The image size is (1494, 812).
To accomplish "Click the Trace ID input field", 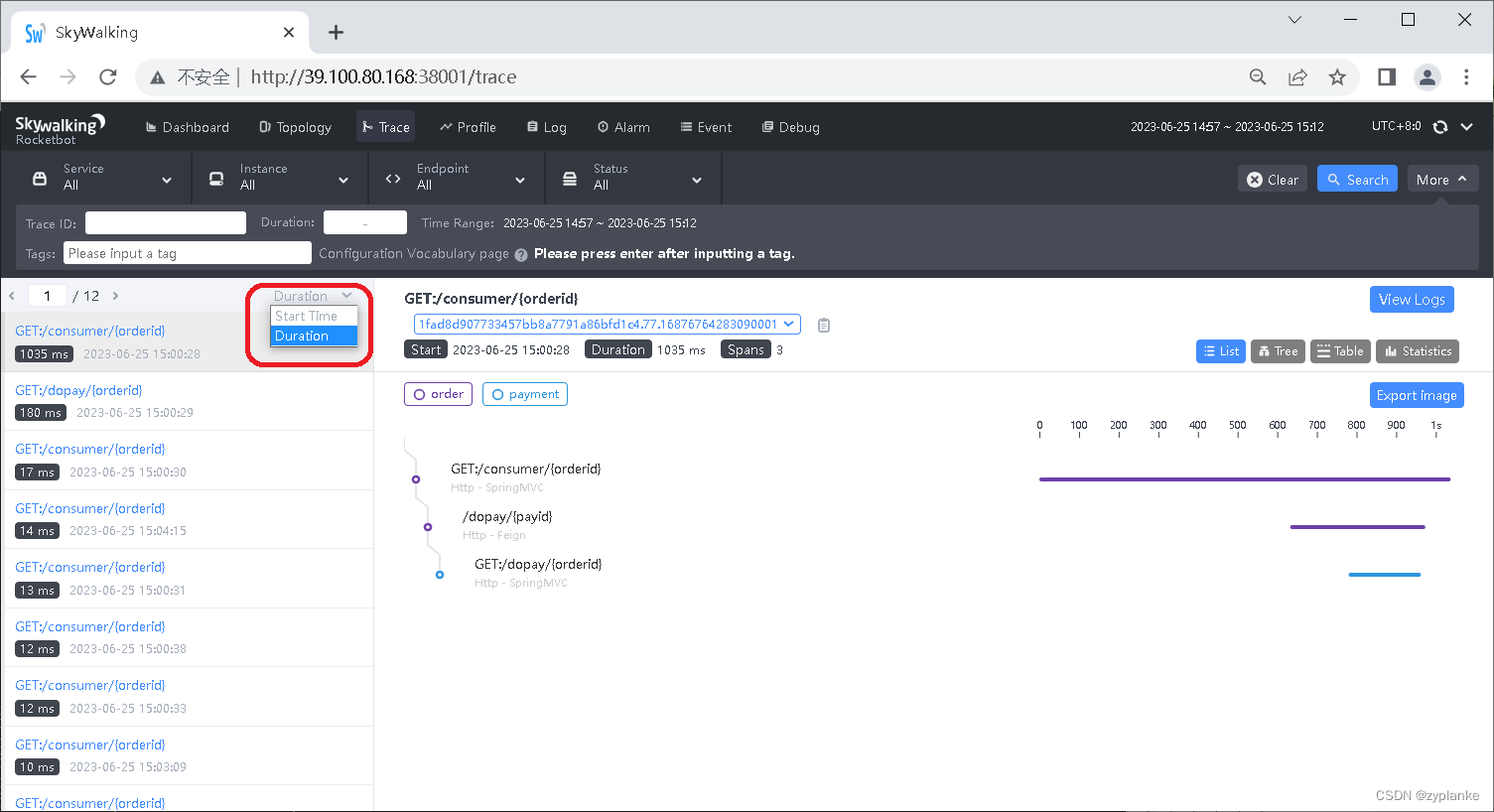I will [165, 222].
